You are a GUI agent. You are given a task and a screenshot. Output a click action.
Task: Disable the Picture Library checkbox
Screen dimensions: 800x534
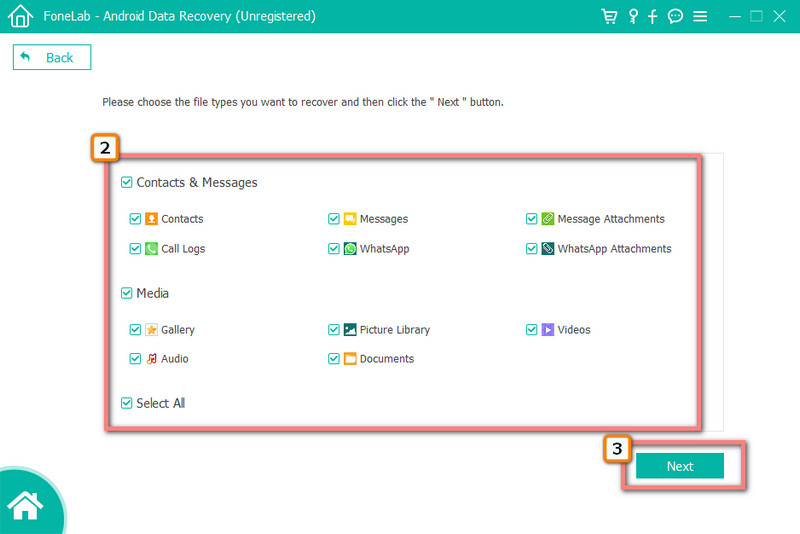click(x=334, y=330)
